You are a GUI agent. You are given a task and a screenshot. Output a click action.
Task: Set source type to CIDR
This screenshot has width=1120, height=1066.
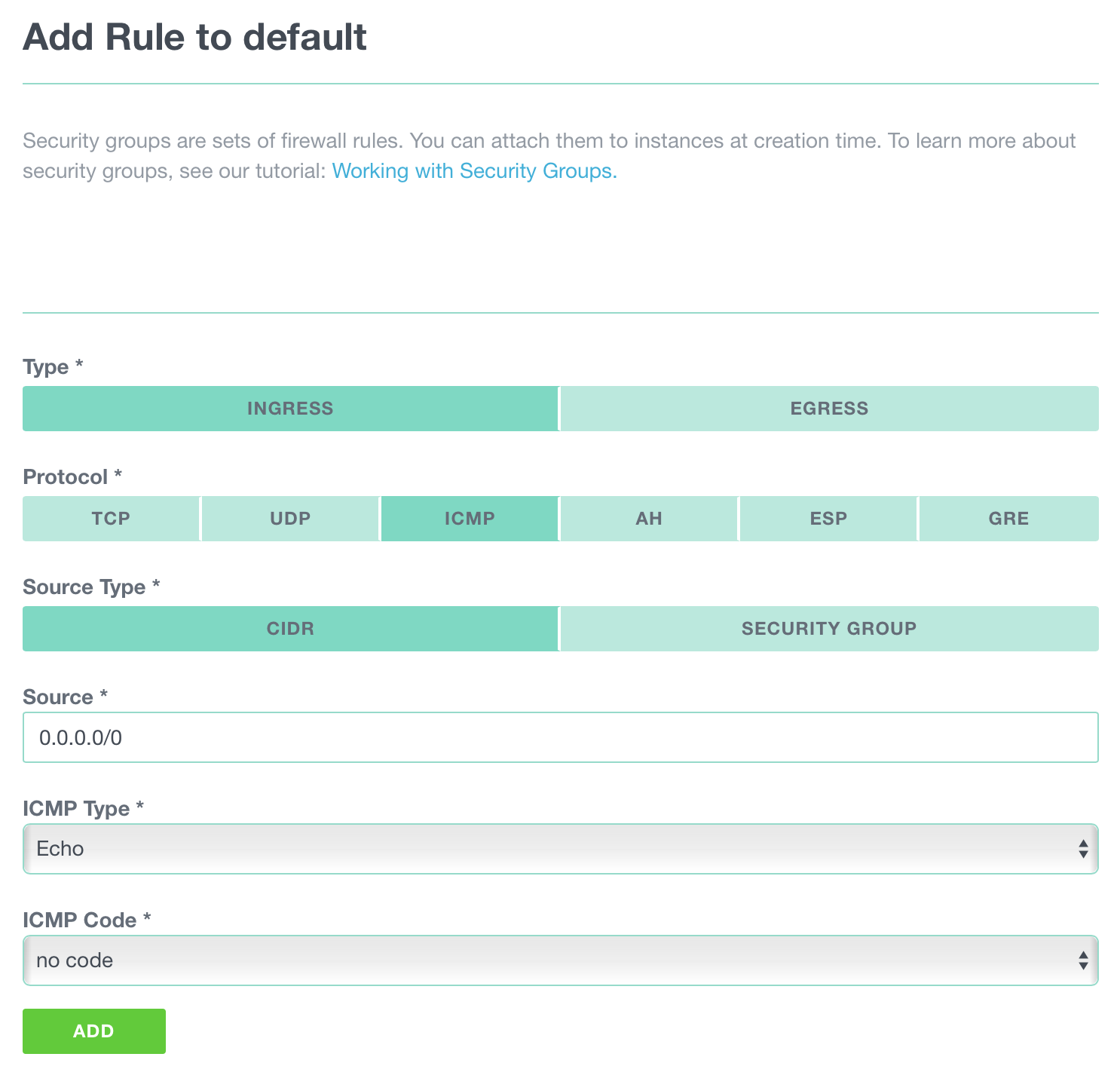(x=290, y=629)
